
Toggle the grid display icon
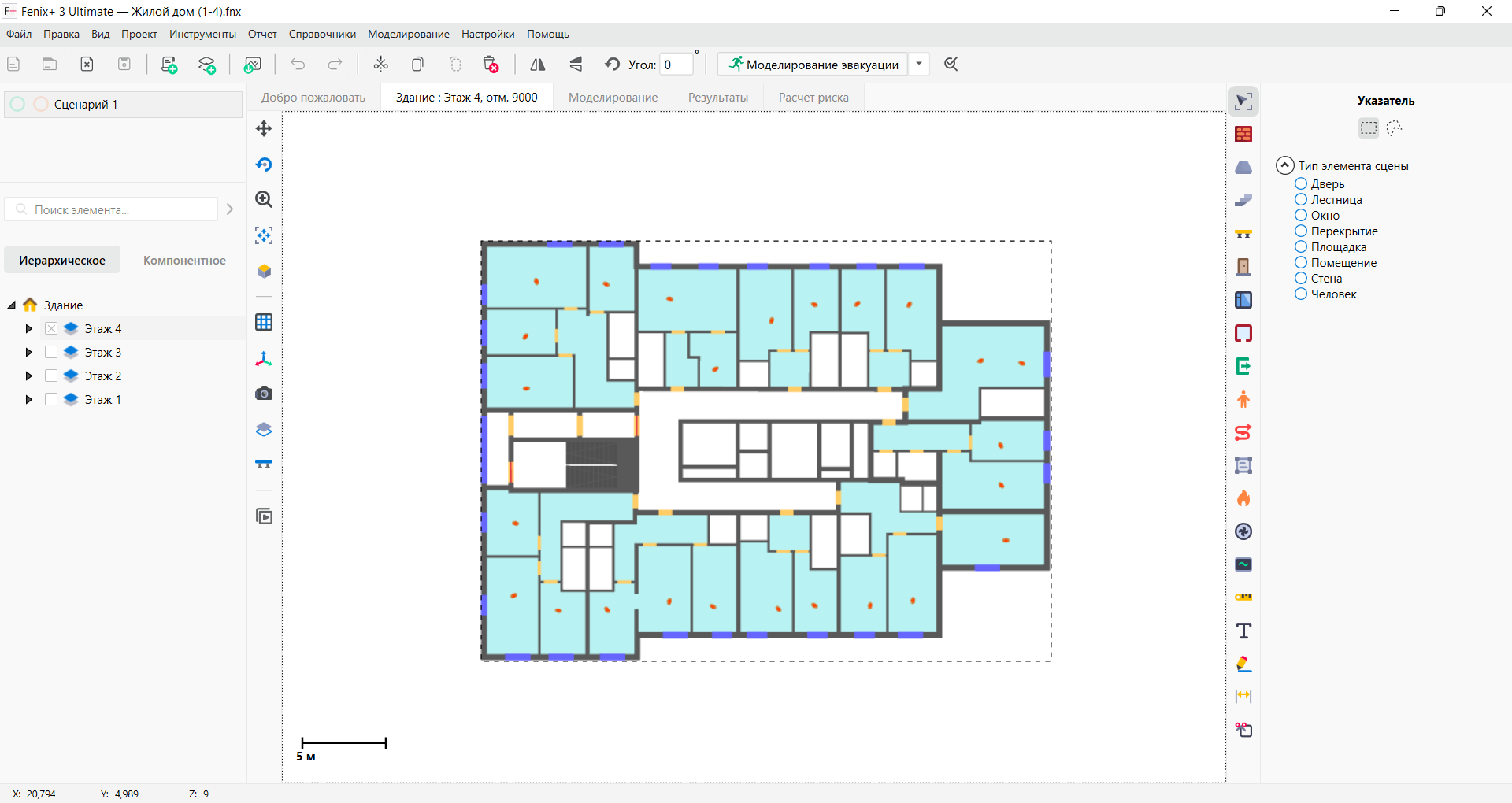(x=264, y=321)
